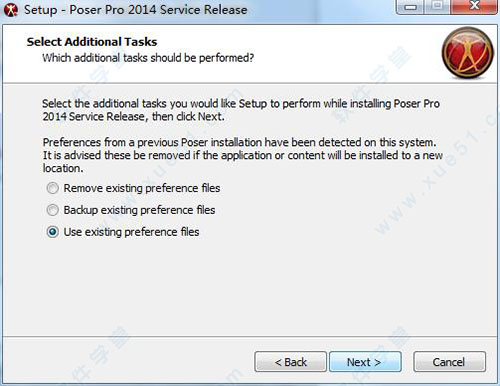Click the 'Remove existing preference files' label text

142,188
